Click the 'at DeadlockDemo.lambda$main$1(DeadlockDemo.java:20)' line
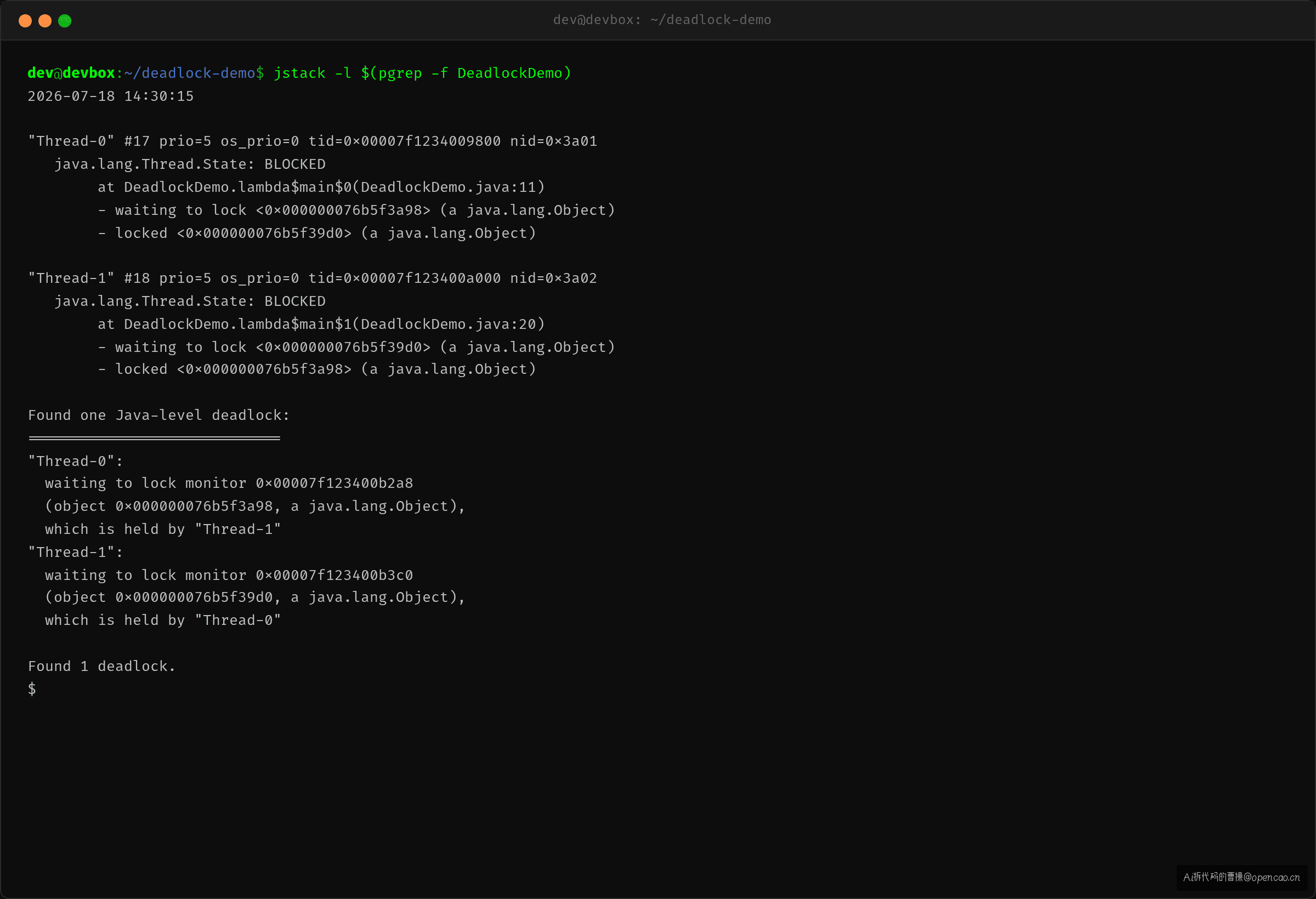 [x=321, y=324]
